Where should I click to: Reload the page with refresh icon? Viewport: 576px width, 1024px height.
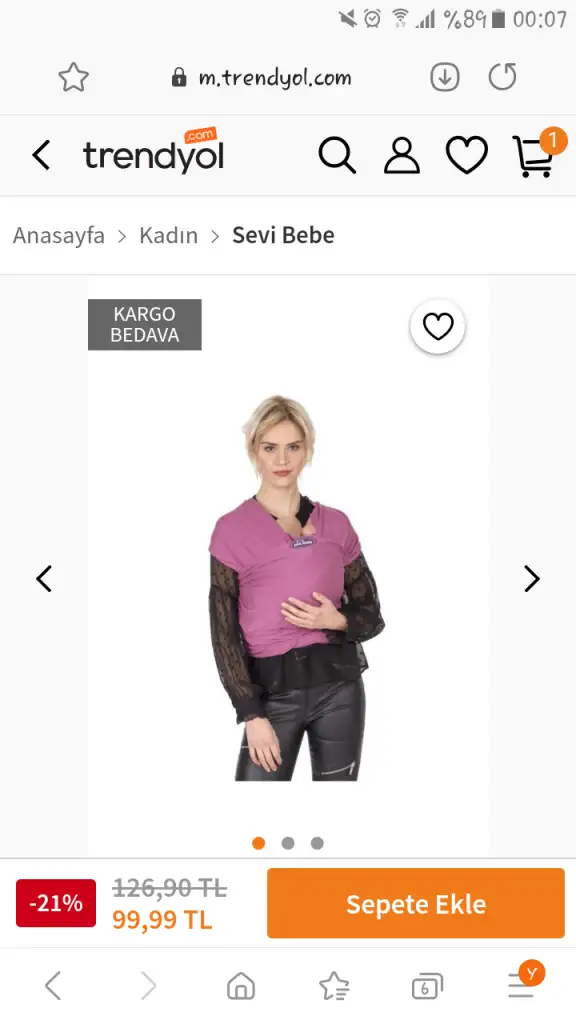click(x=503, y=77)
